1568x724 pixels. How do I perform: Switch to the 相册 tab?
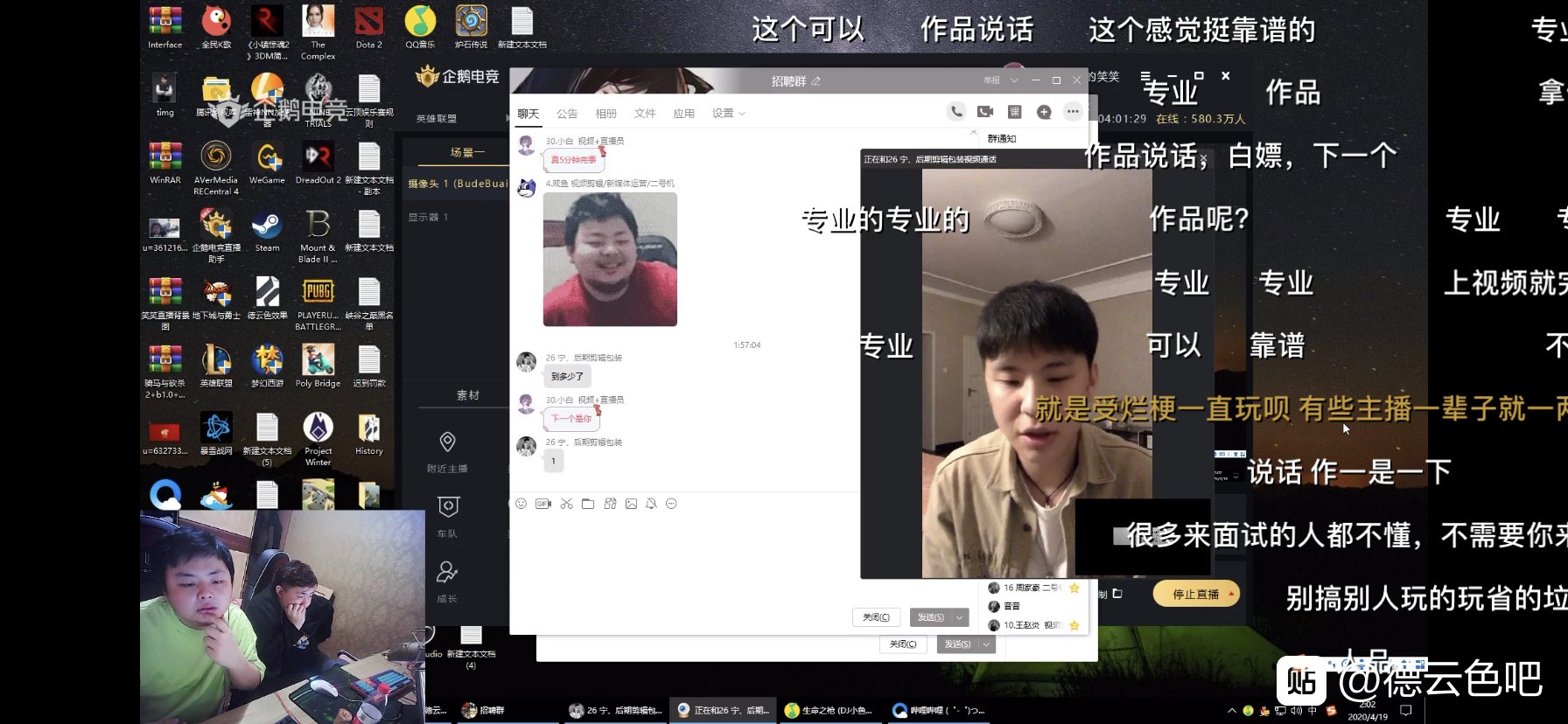coord(605,114)
